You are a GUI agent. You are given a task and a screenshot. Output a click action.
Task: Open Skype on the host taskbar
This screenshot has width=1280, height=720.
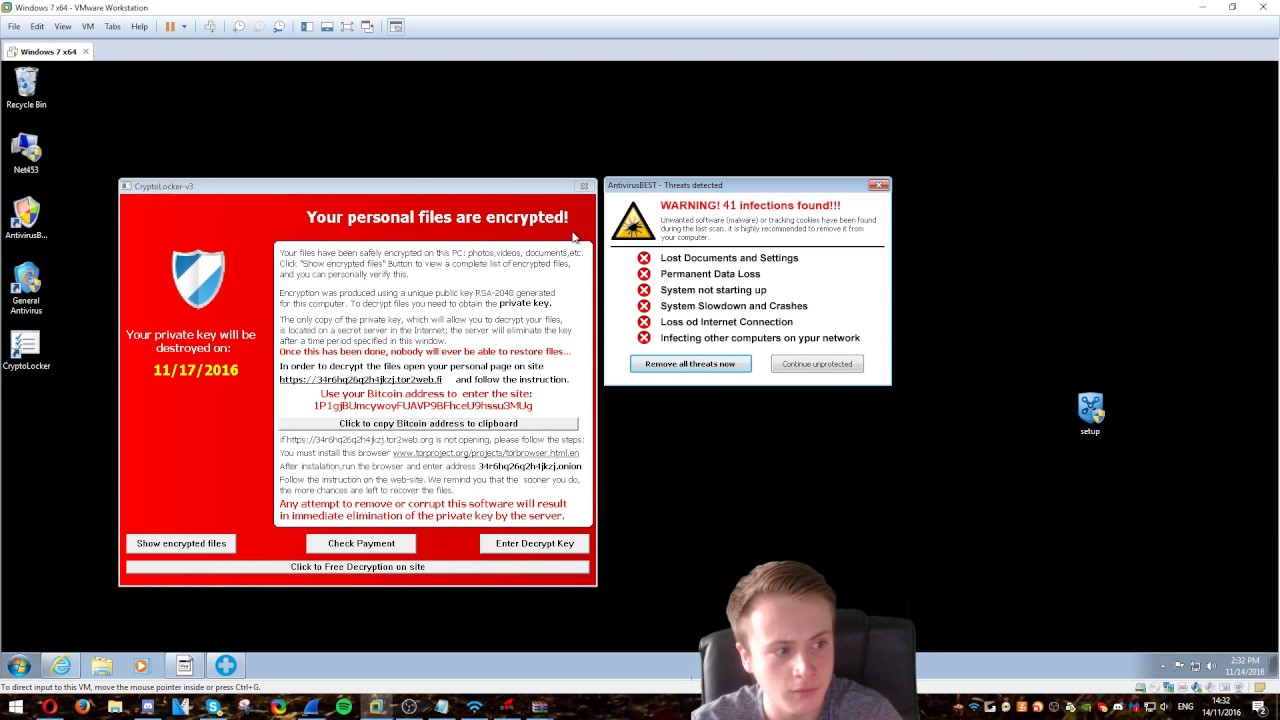coord(213,707)
